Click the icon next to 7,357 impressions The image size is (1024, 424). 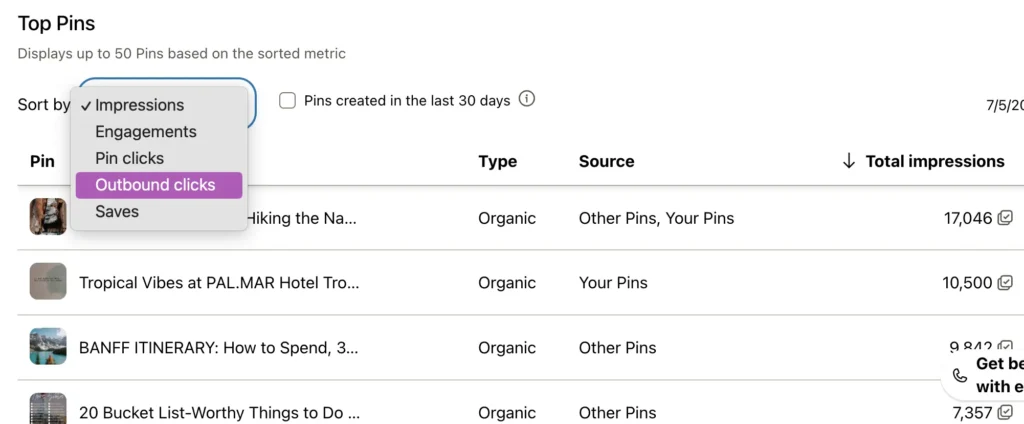[1005, 413]
